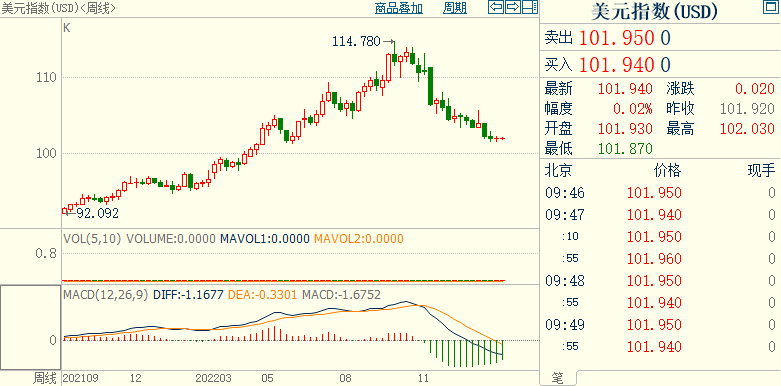
Task: Select the 买入 buy price 101.940
Action: (x=617, y=64)
